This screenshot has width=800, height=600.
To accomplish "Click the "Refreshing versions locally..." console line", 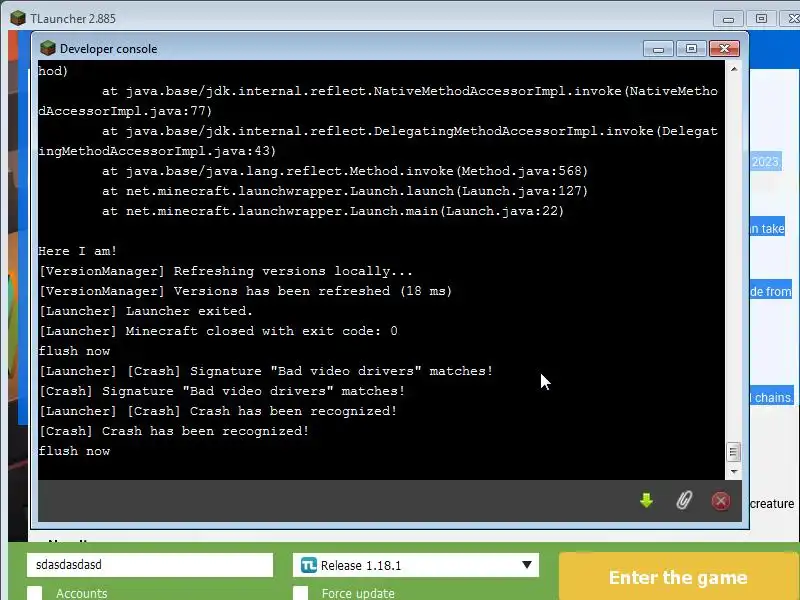I will pyautogui.click(x=226, y=271).
